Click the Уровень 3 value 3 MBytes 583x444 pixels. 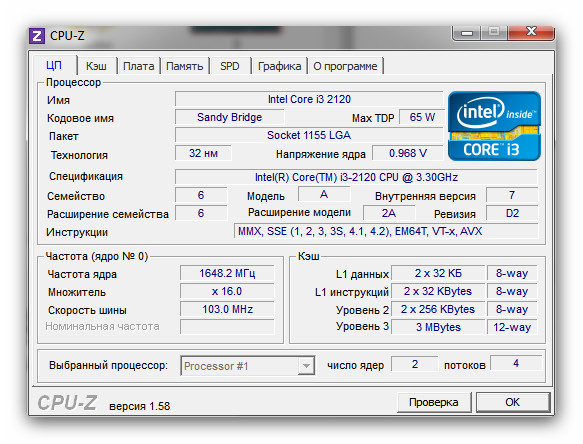pos(438,327)
